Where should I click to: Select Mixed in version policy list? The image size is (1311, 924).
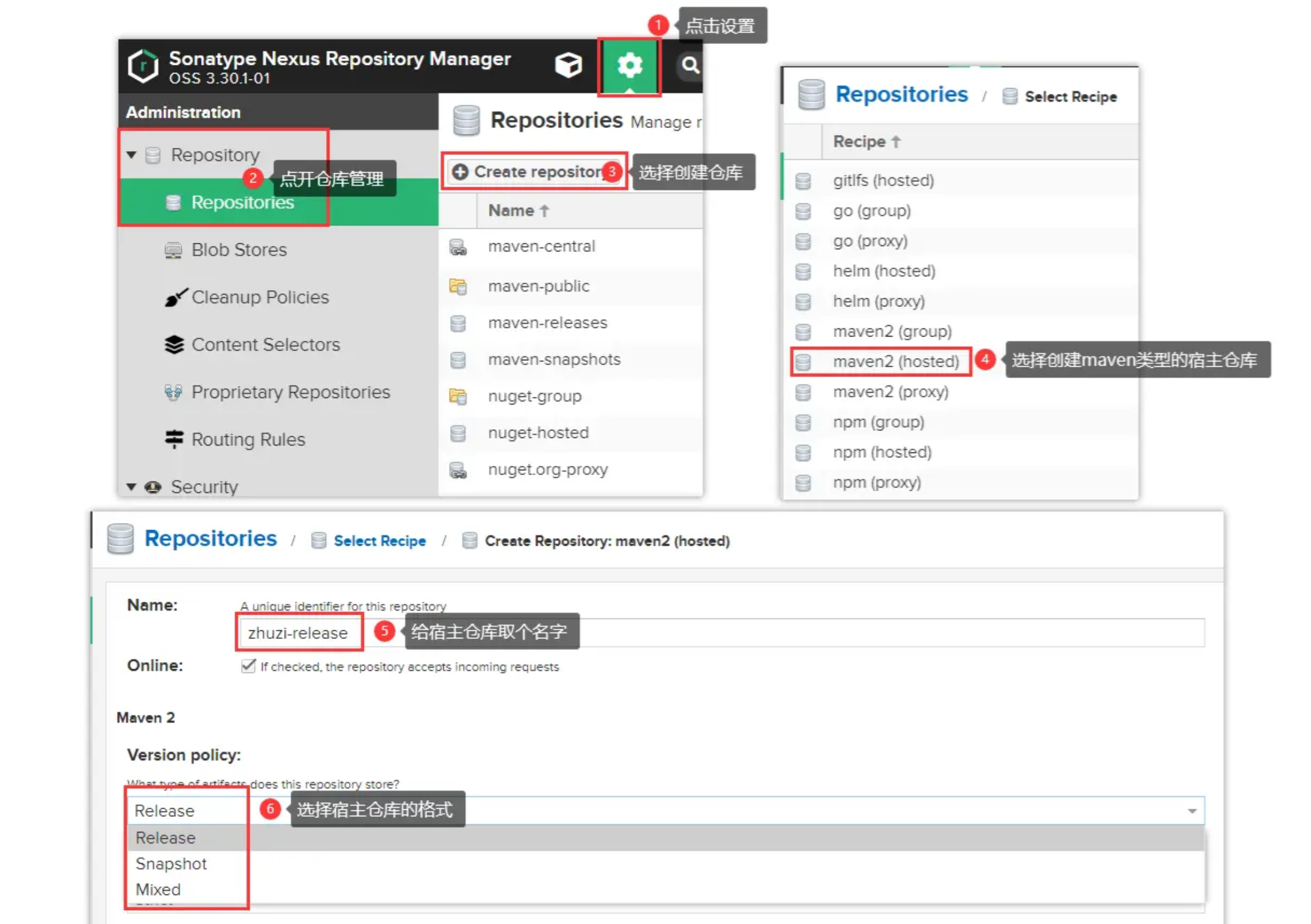pos(666,889)
